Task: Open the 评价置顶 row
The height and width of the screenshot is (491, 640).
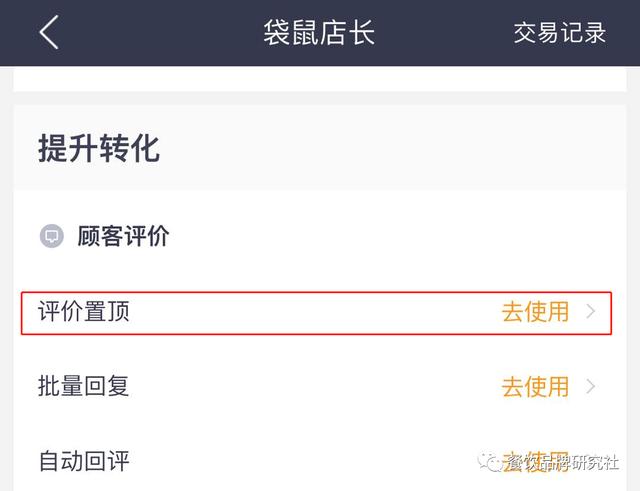Action: coord(316,313)
